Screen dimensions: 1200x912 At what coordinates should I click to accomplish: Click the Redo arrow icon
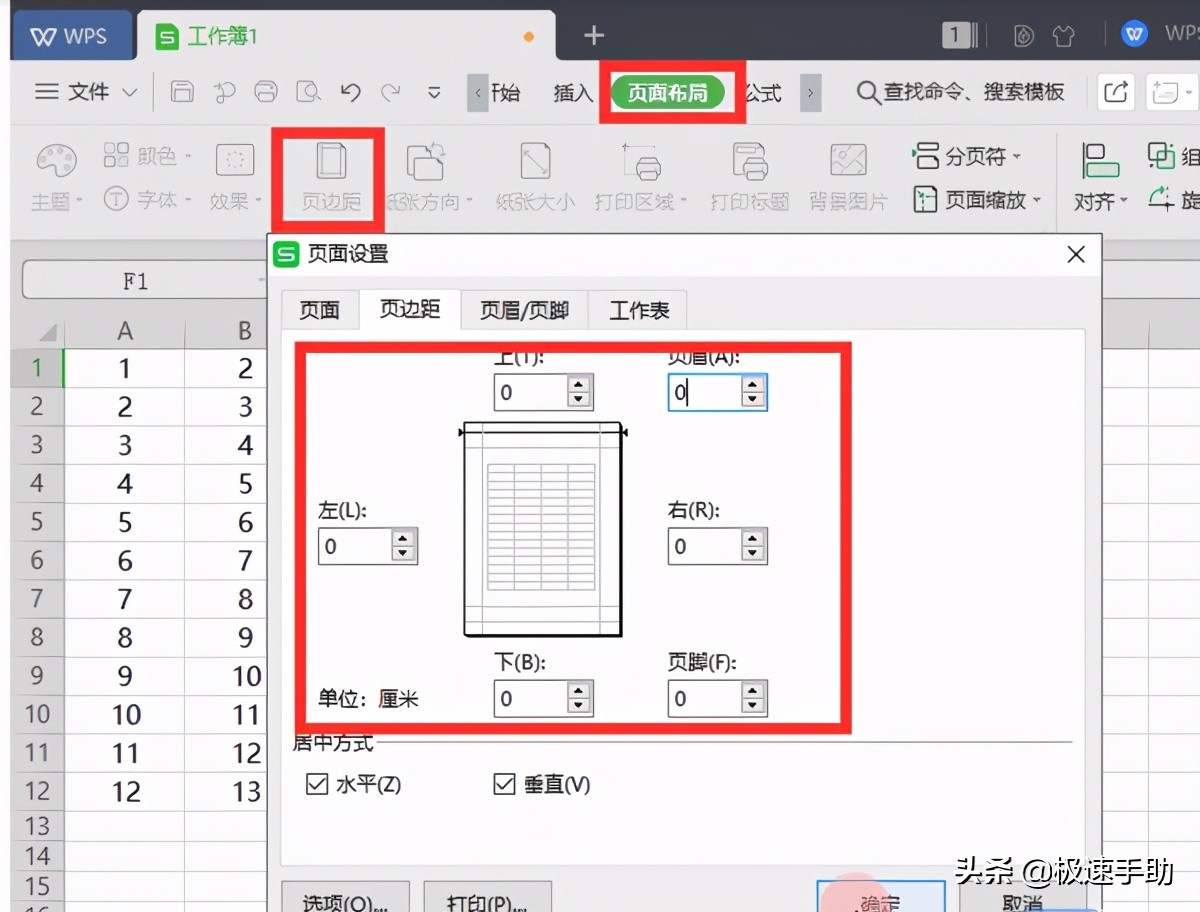[x=391, y=92]
